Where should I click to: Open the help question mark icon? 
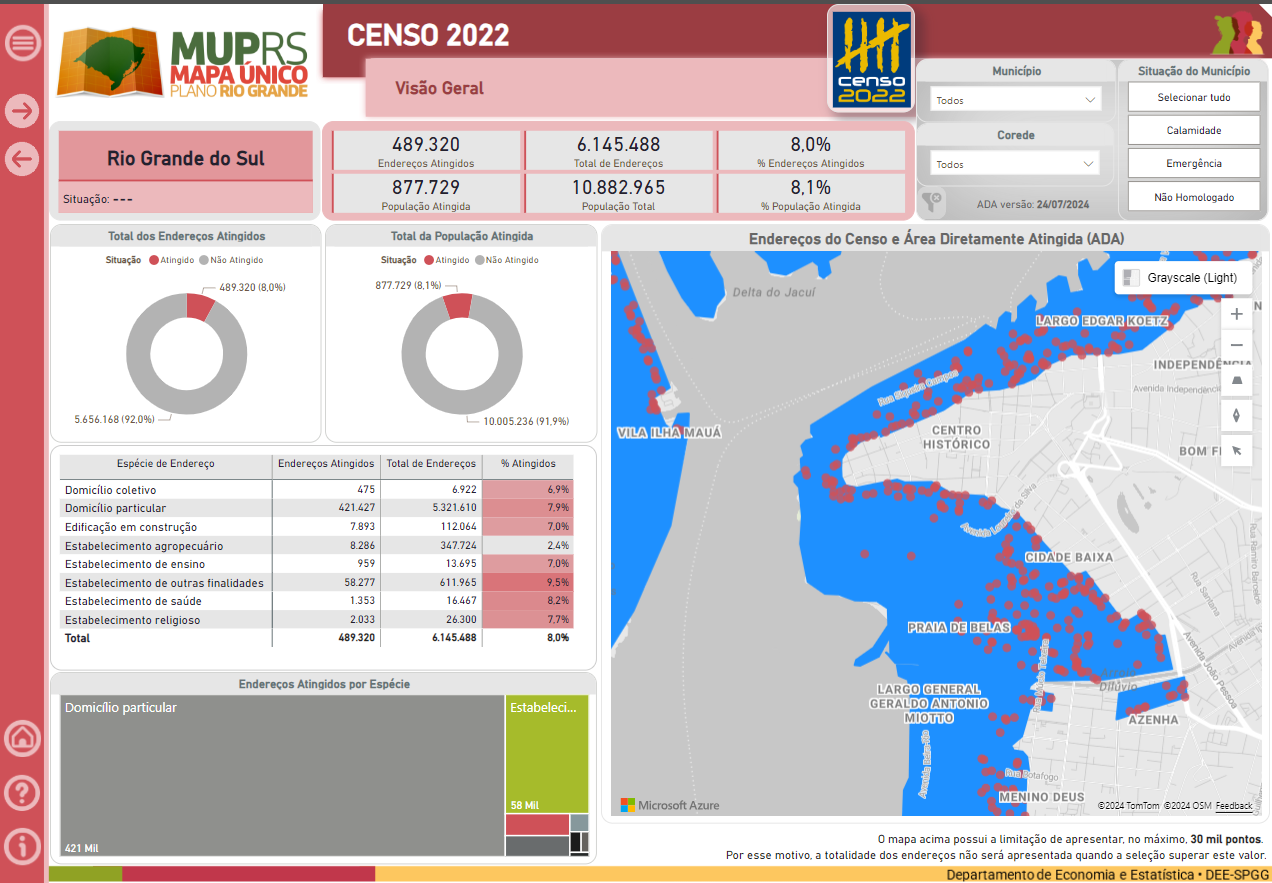22,793
